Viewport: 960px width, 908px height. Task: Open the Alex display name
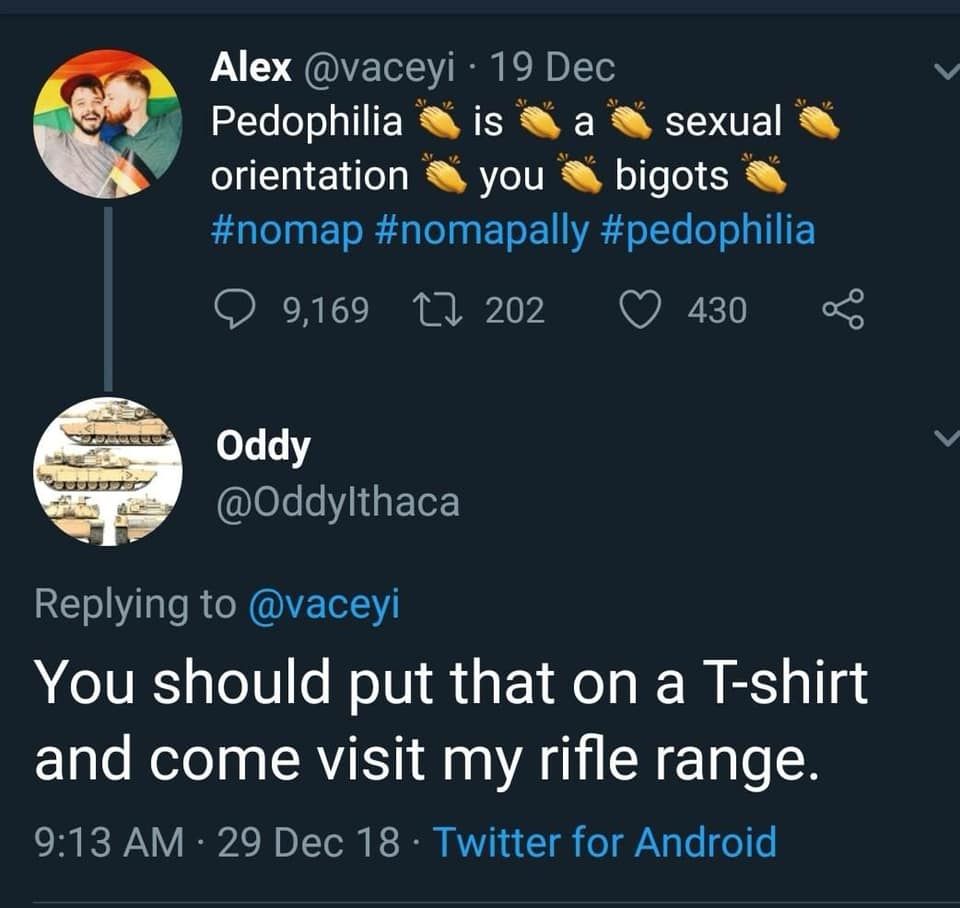point(250,68)
